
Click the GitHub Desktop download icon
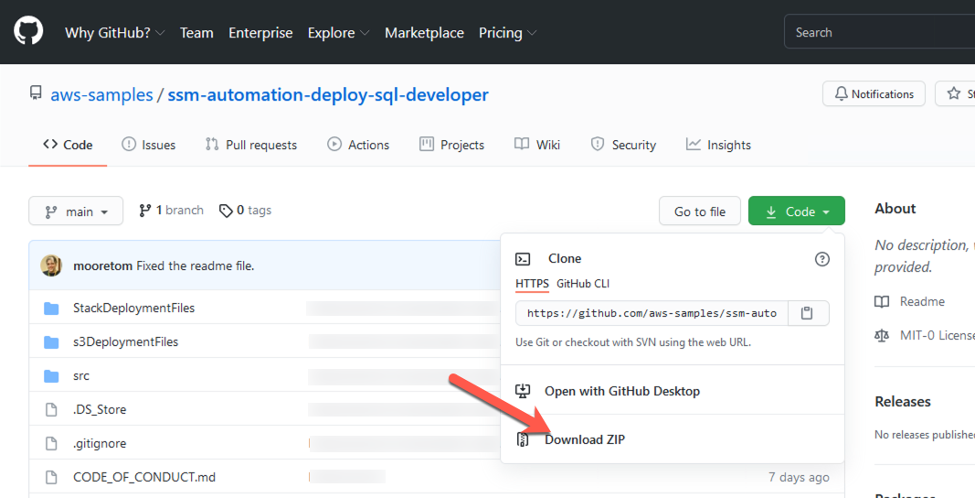tap(522, 391)
